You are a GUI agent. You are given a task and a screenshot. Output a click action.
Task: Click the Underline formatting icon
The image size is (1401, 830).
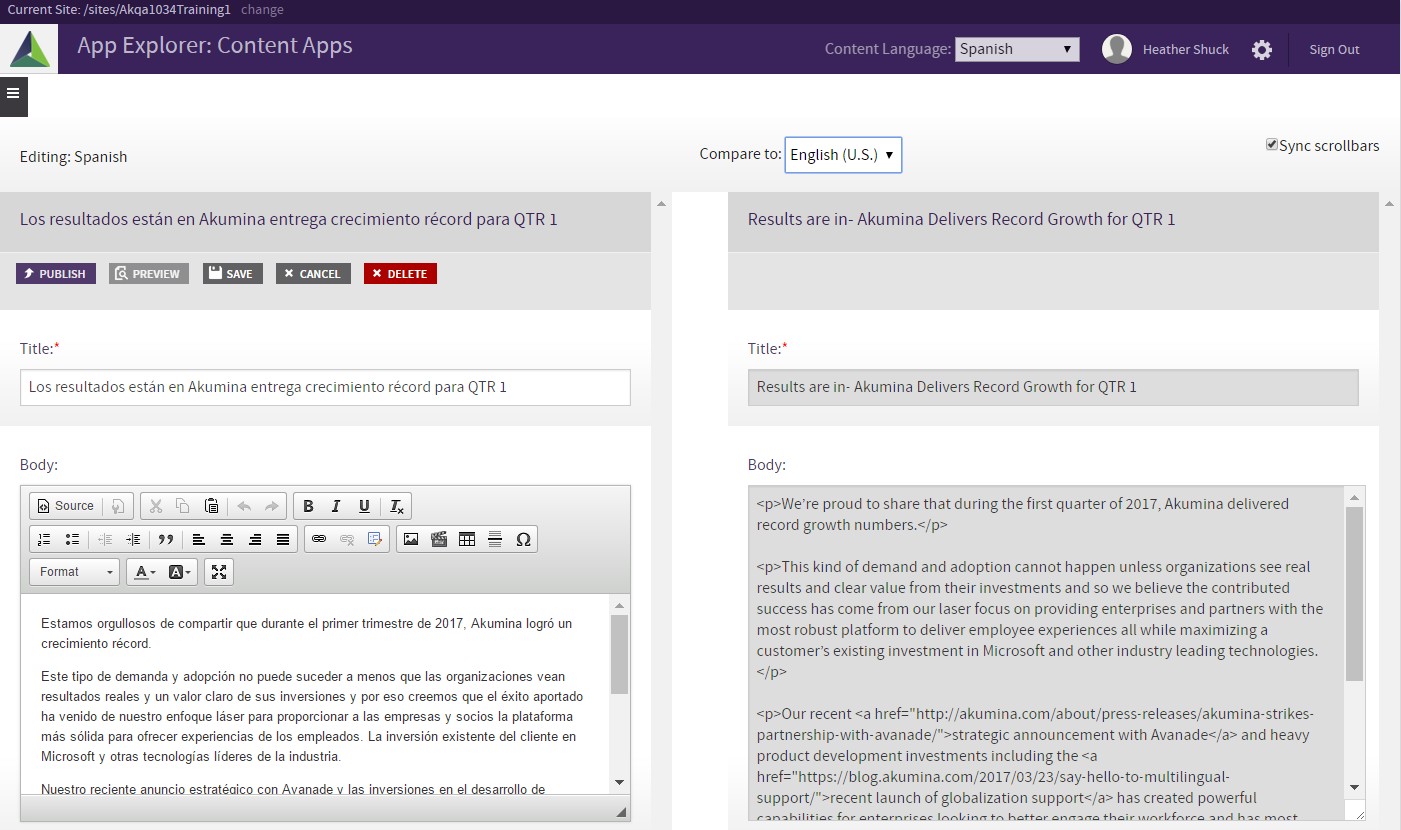click(364, 506)
